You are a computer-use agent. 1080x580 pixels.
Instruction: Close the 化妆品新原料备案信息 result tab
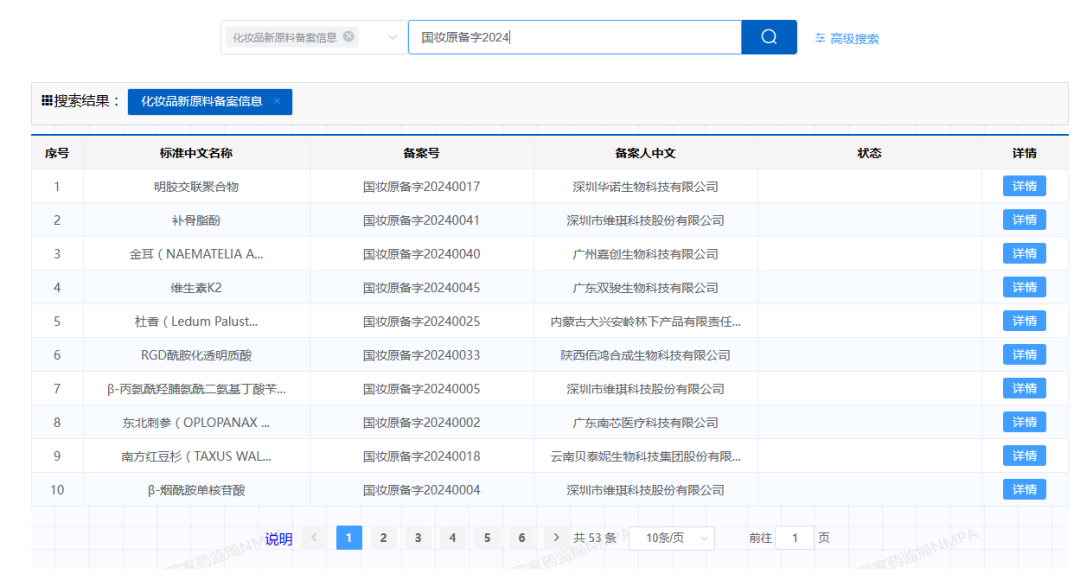coord(277,101)
